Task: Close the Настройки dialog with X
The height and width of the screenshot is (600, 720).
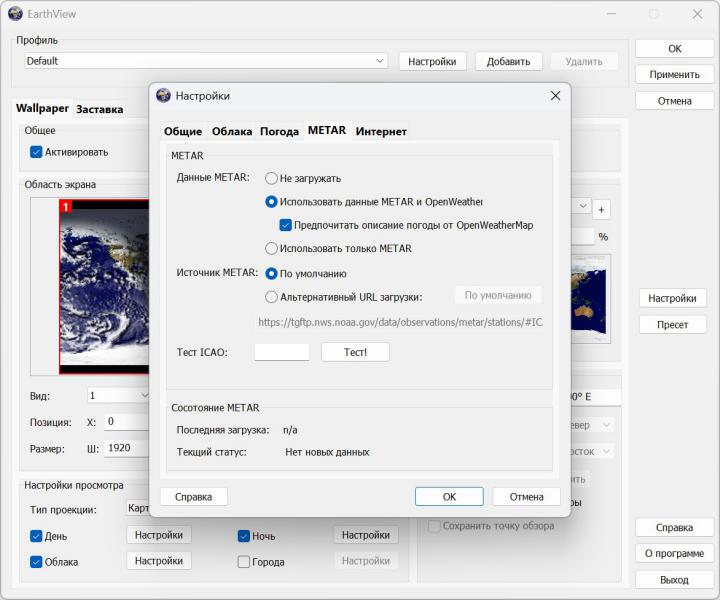Action: click(x=555, y=95)
